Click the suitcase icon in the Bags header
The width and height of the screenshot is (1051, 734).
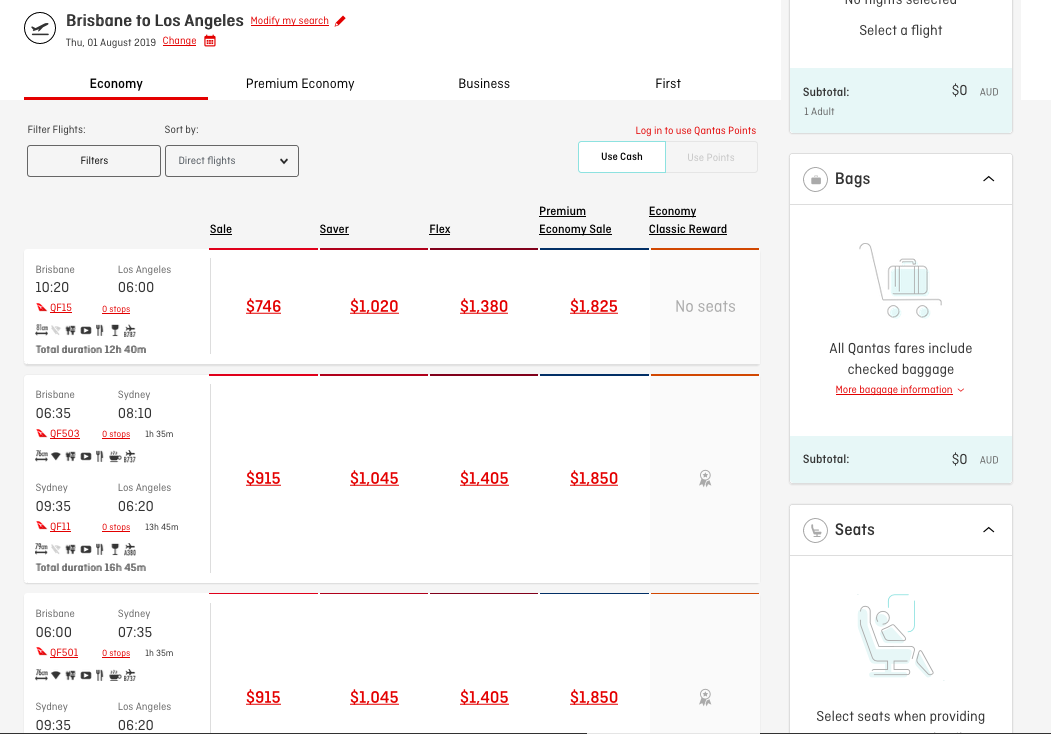[x=816, y=179]
